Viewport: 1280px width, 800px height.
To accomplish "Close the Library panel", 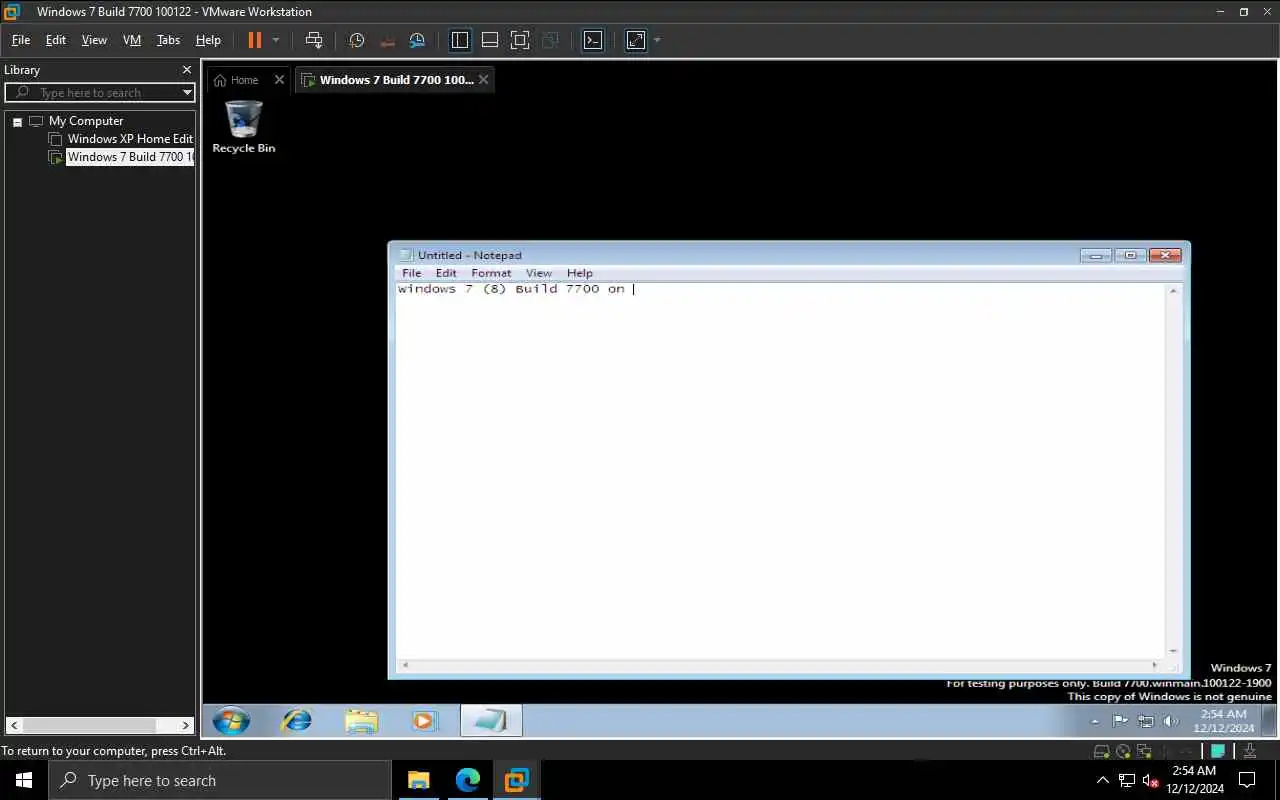I will 186,70.
